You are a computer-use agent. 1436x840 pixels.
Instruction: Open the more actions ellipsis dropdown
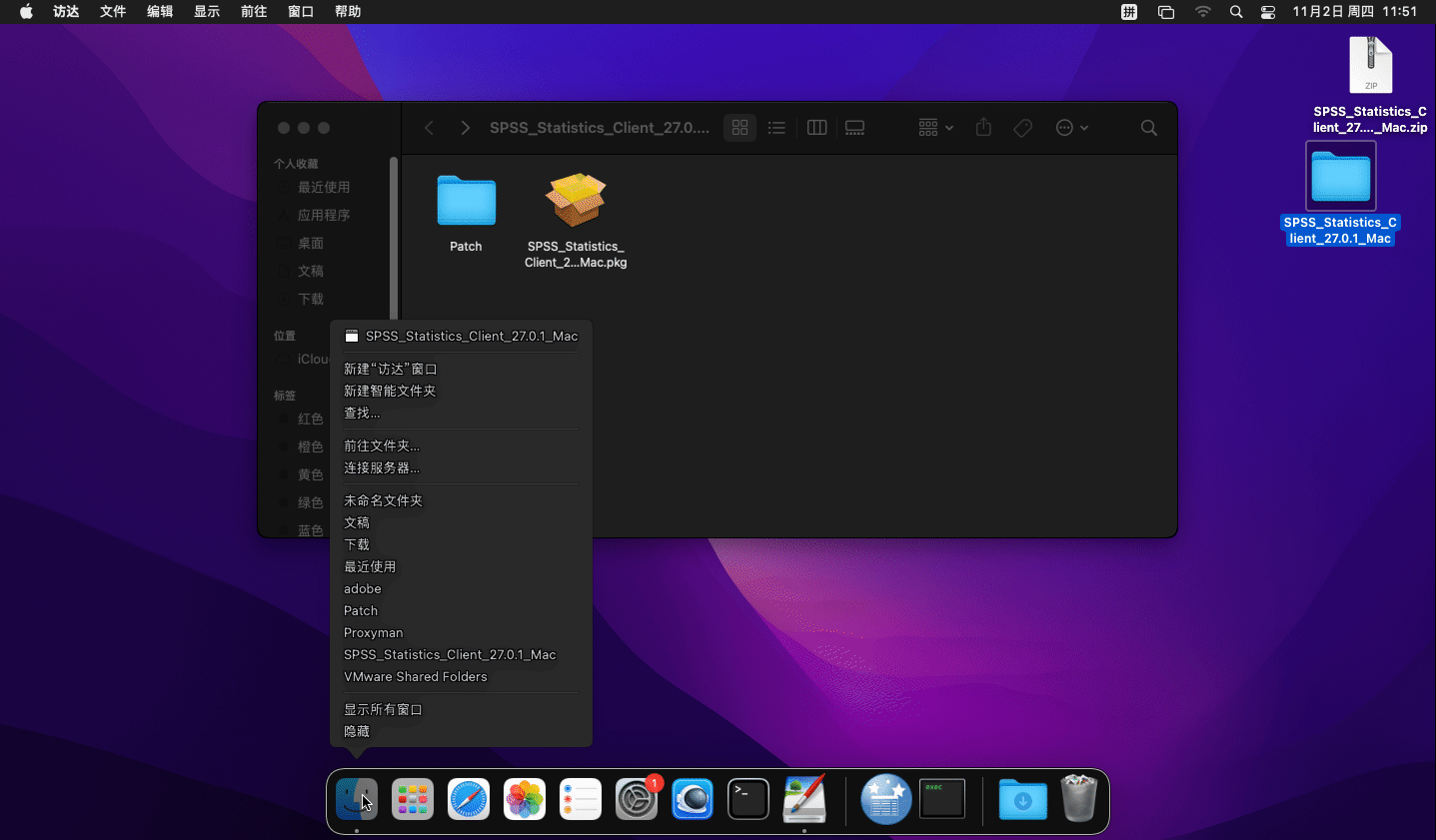(1072, 128)
